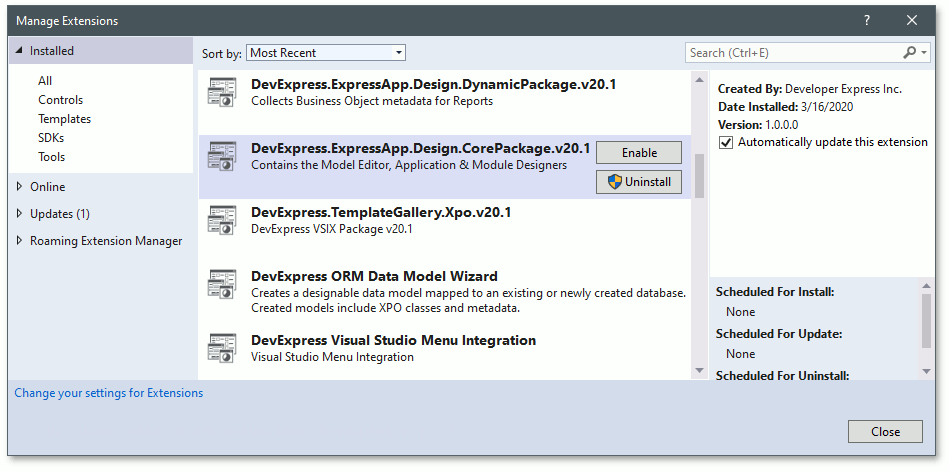Click the Updates (1) label
The width and height of the screenshot is (949, 471).
click(60, 214)
